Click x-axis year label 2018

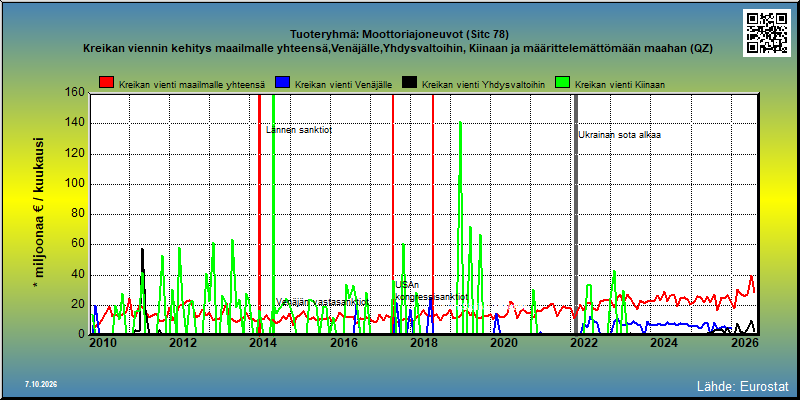click(422, 342)
